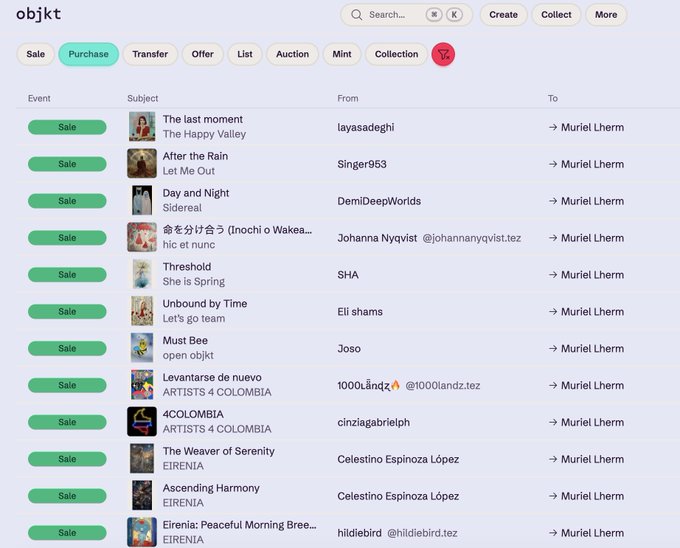This screenshot has height=548, width=680.
Task: View SHA seller profile
Action: [348, 274]
